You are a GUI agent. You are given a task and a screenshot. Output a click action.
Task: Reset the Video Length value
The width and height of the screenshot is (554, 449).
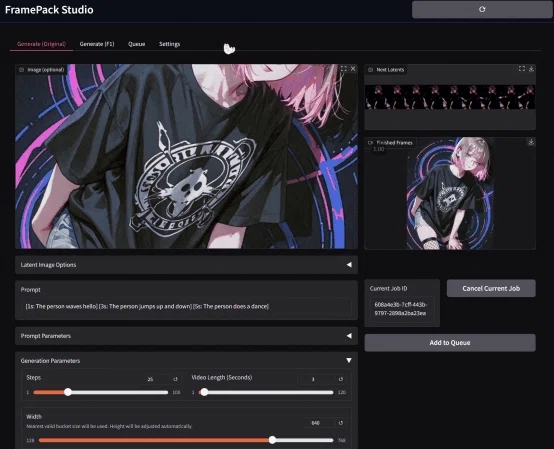(341, 379)
